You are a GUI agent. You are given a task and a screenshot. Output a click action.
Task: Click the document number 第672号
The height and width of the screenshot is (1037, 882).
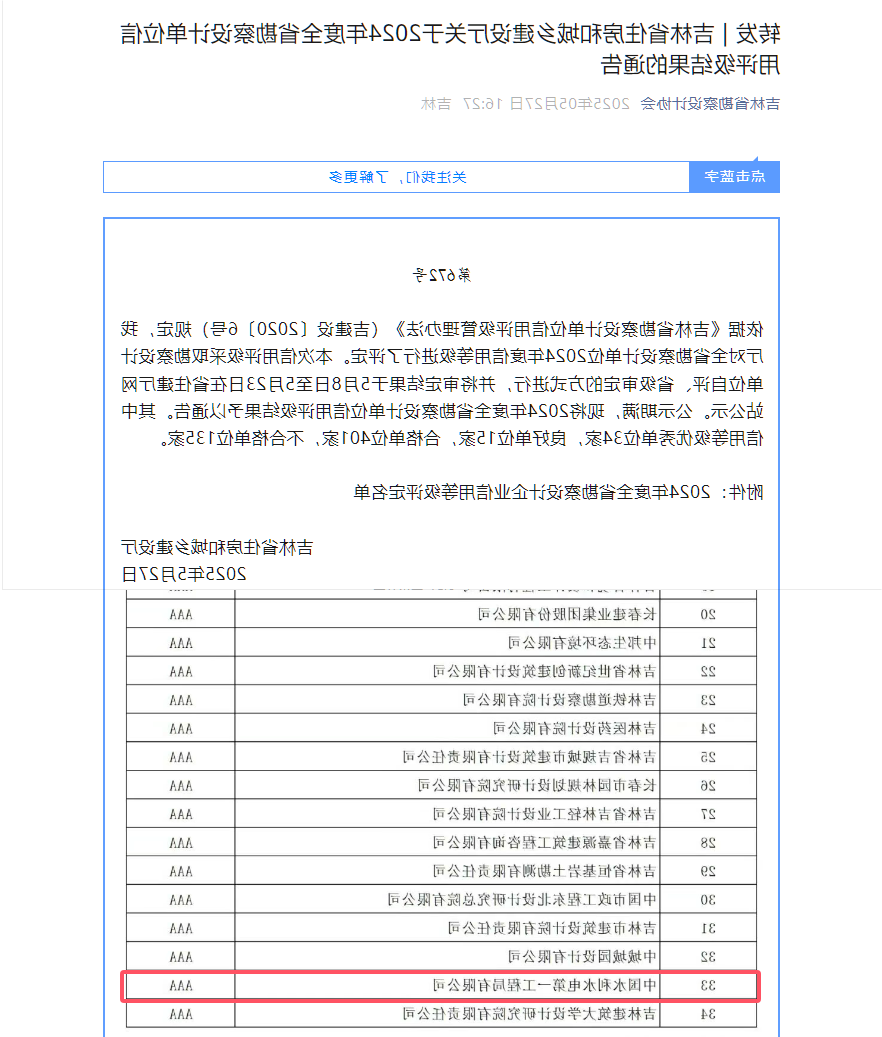click(x=442, y=275)
